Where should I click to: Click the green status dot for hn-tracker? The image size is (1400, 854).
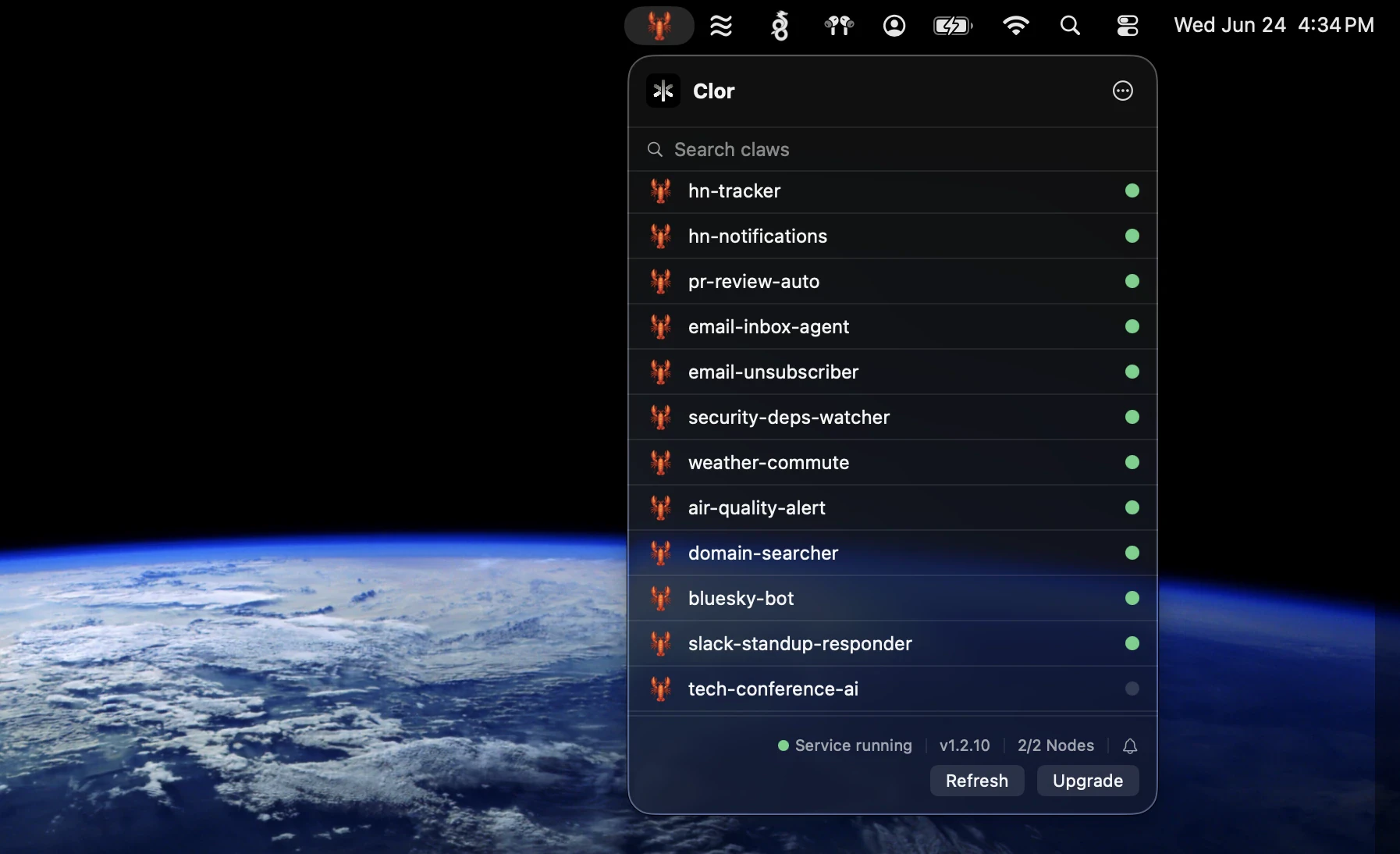pos(1132,190)
